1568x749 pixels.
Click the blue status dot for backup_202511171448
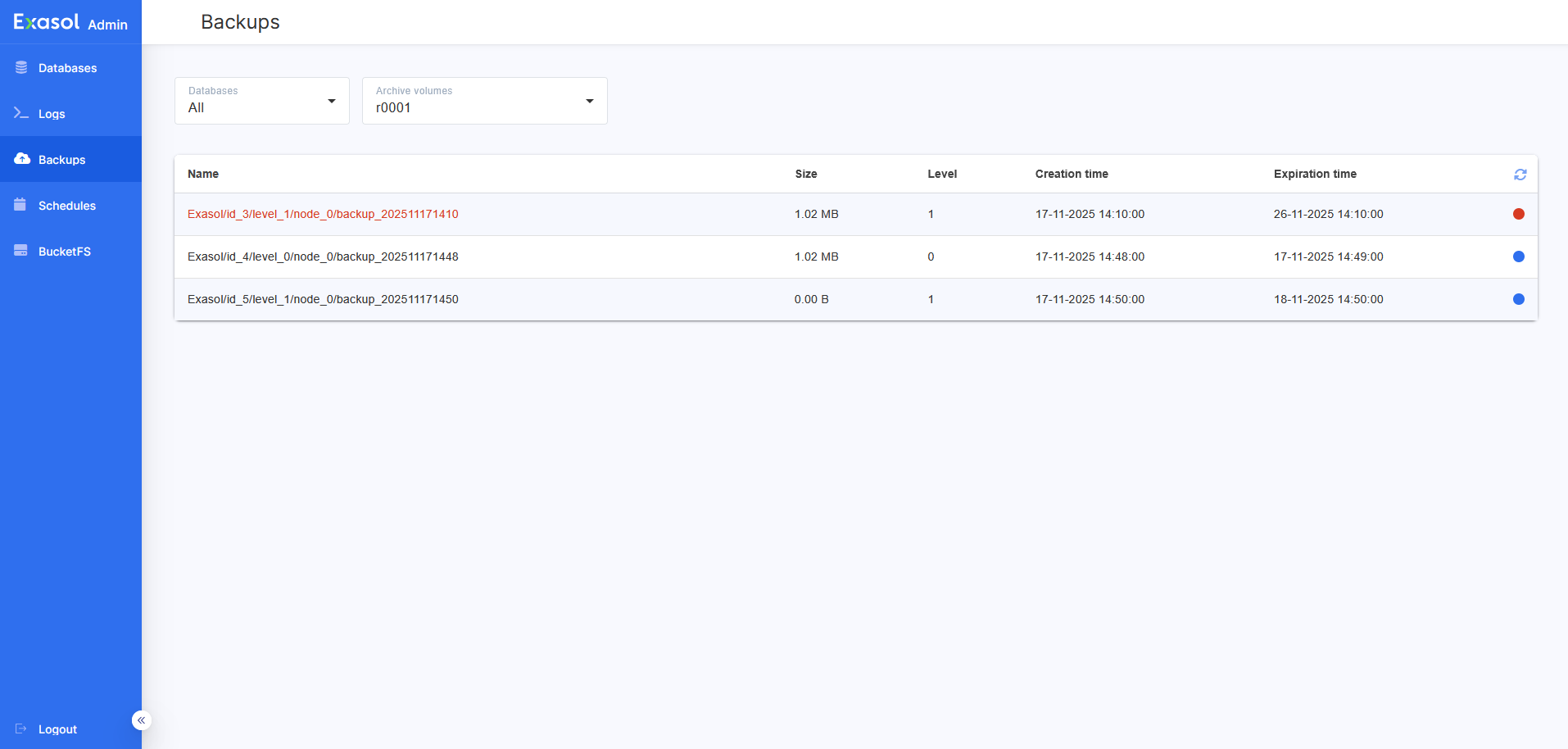pos(1518,256)
